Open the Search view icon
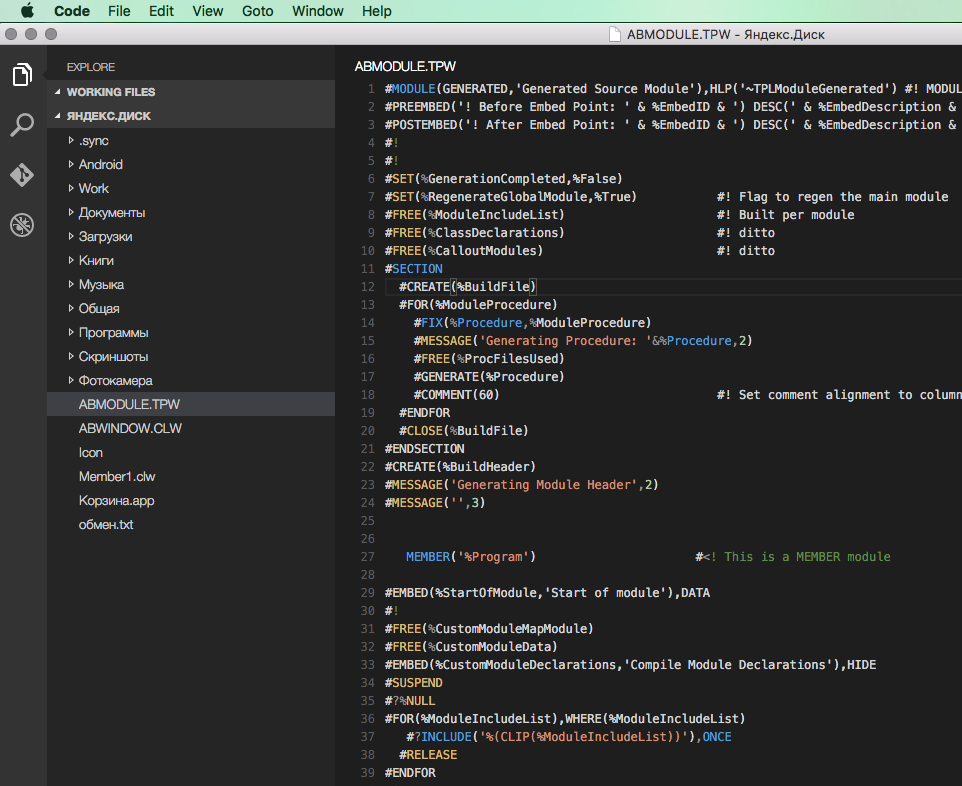962x786 pixels. point(22,125)
